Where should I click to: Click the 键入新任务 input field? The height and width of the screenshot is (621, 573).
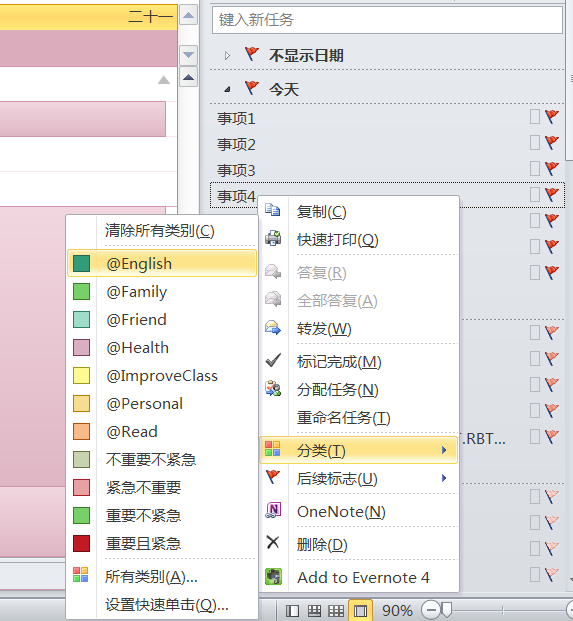(x=387, y=19)
